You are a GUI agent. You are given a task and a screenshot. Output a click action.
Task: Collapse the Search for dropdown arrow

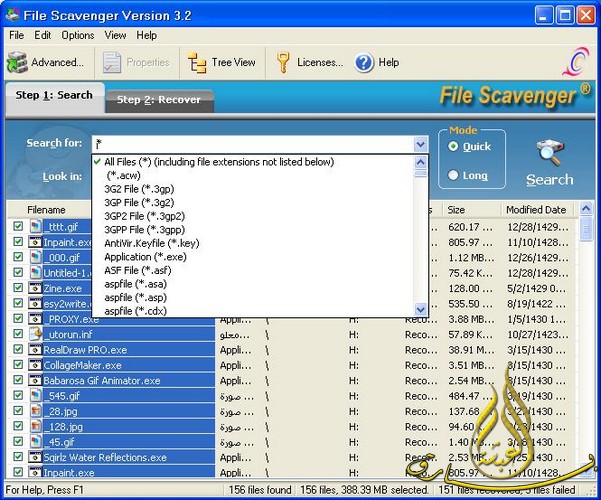[420, 145]
